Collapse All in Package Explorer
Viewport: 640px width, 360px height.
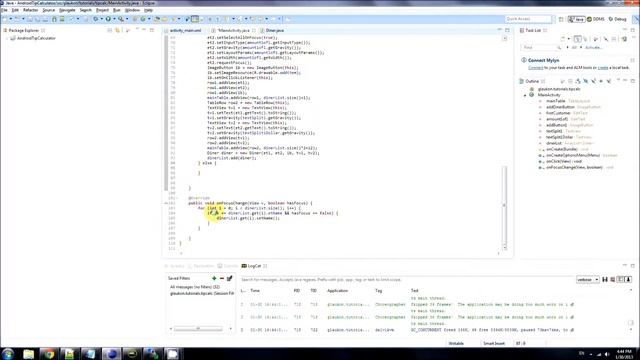coord(110,30)
